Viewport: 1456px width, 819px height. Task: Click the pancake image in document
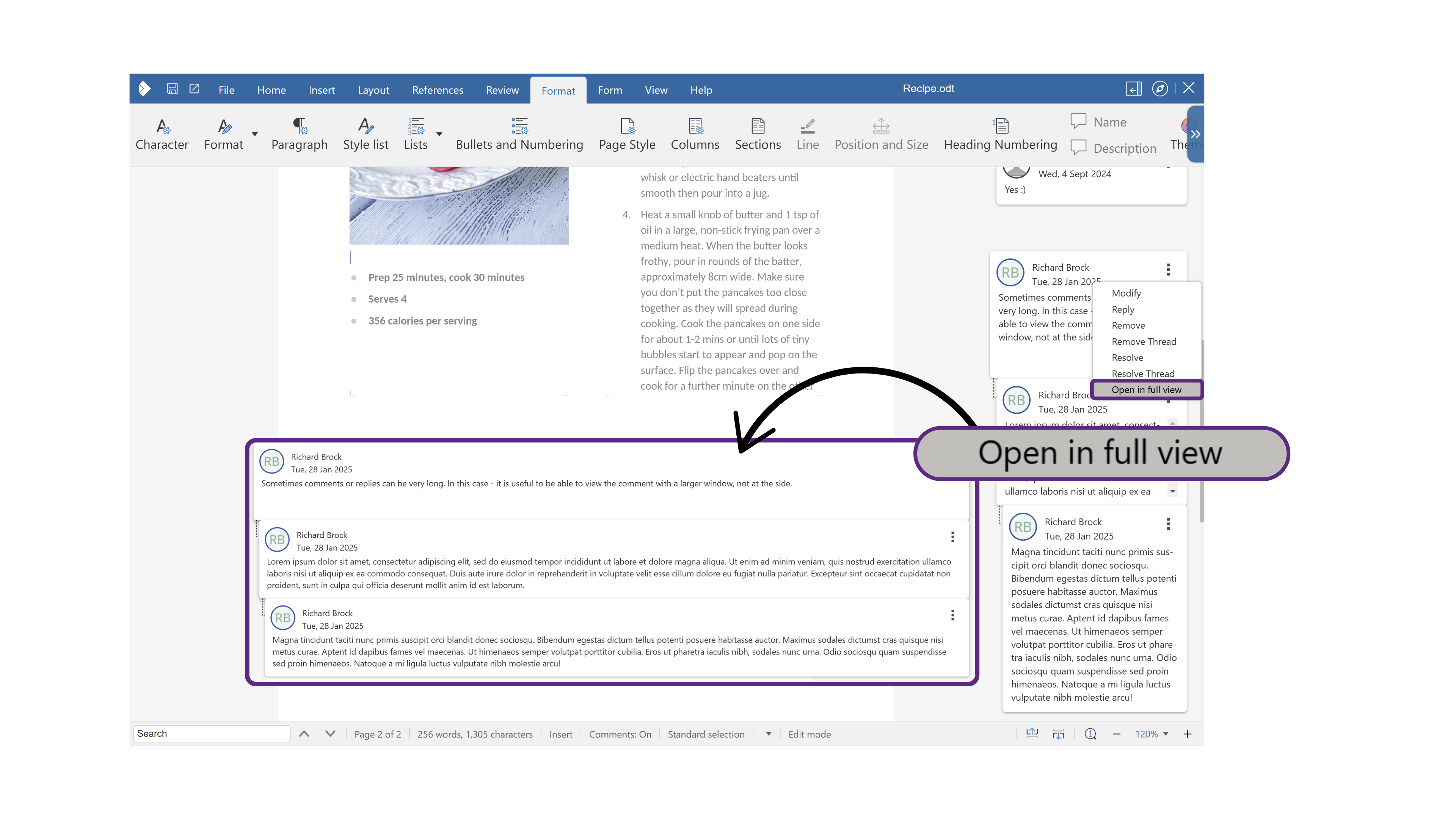tap(458, 205)
